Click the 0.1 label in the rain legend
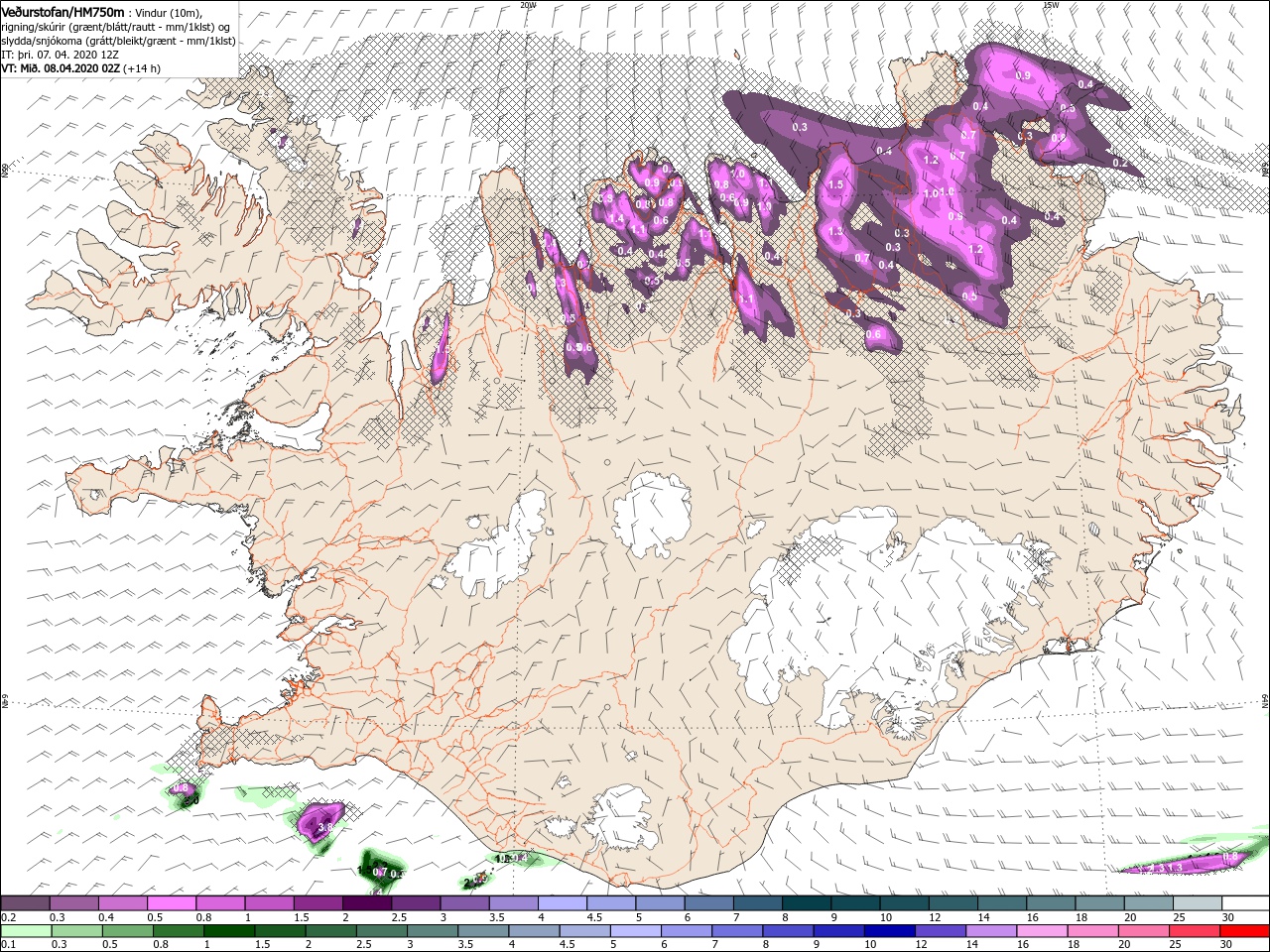Screen dimensions: 1270x952 point(8,945)
